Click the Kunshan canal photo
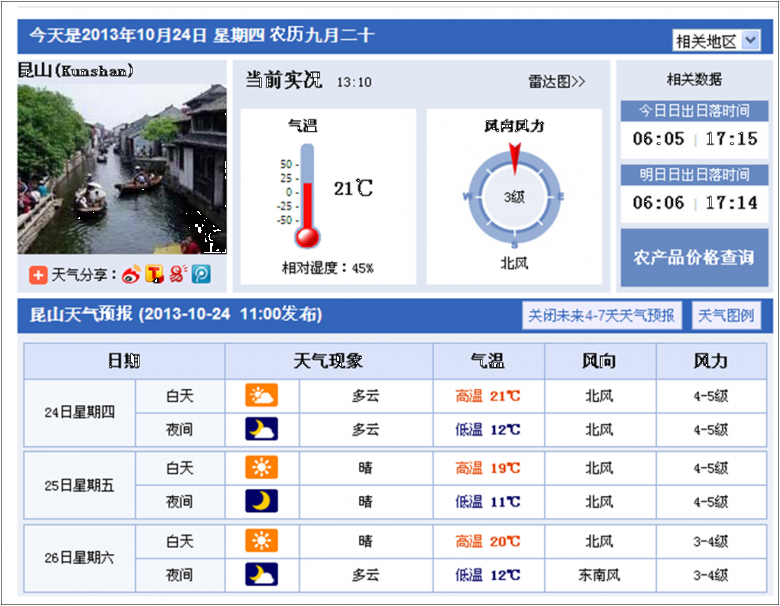The width and height of the screenshot is (780, 606). 122,169
